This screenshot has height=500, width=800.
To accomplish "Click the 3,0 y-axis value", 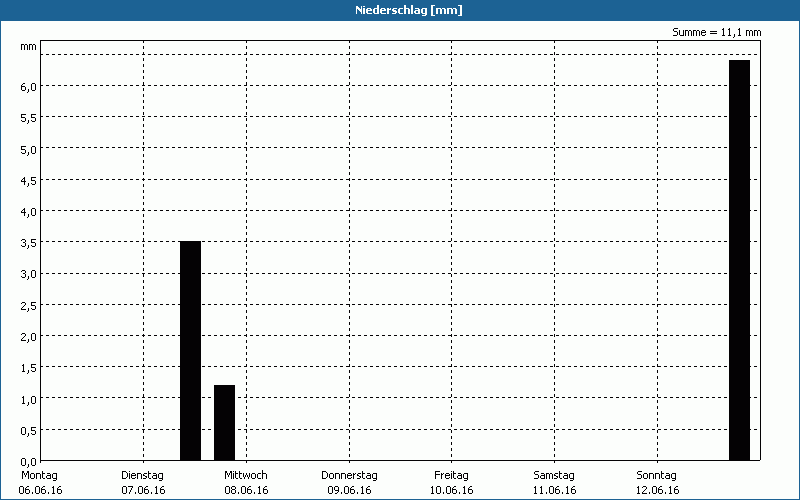I will tap(29, 274).
